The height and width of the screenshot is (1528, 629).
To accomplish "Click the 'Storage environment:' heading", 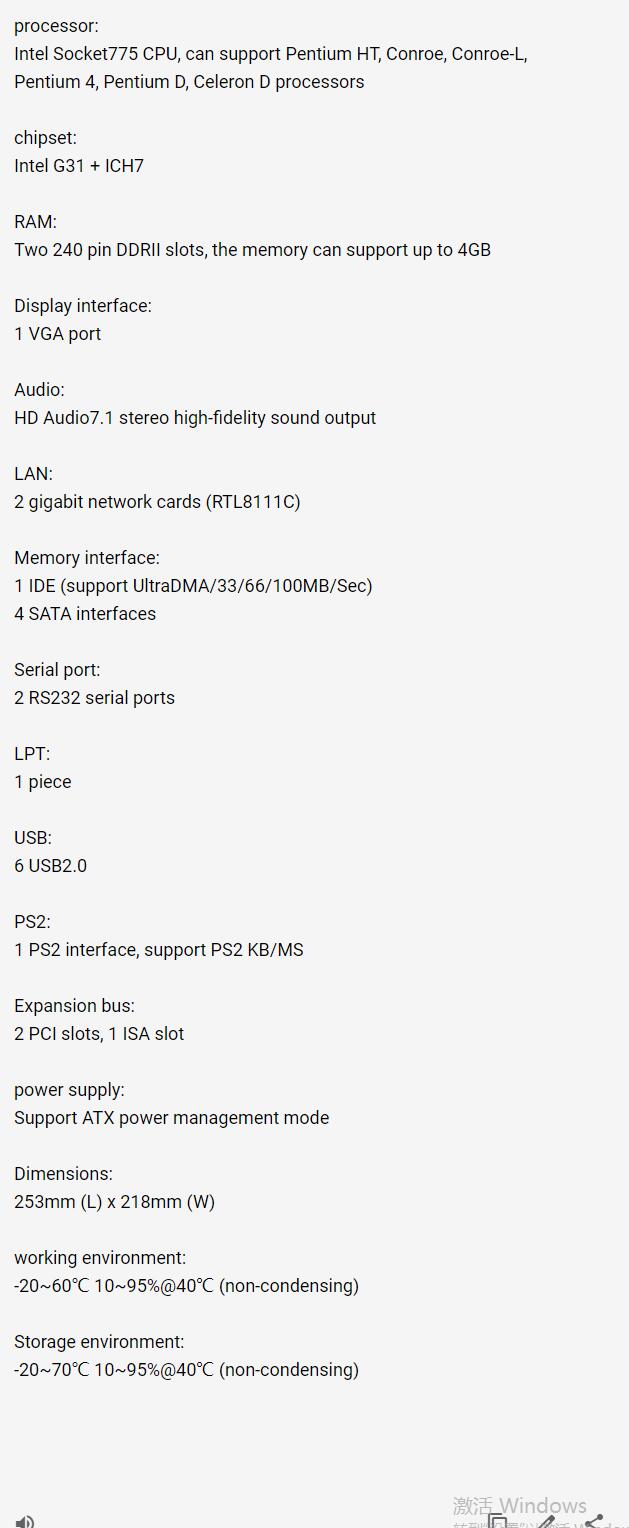I will point(99,1342).
